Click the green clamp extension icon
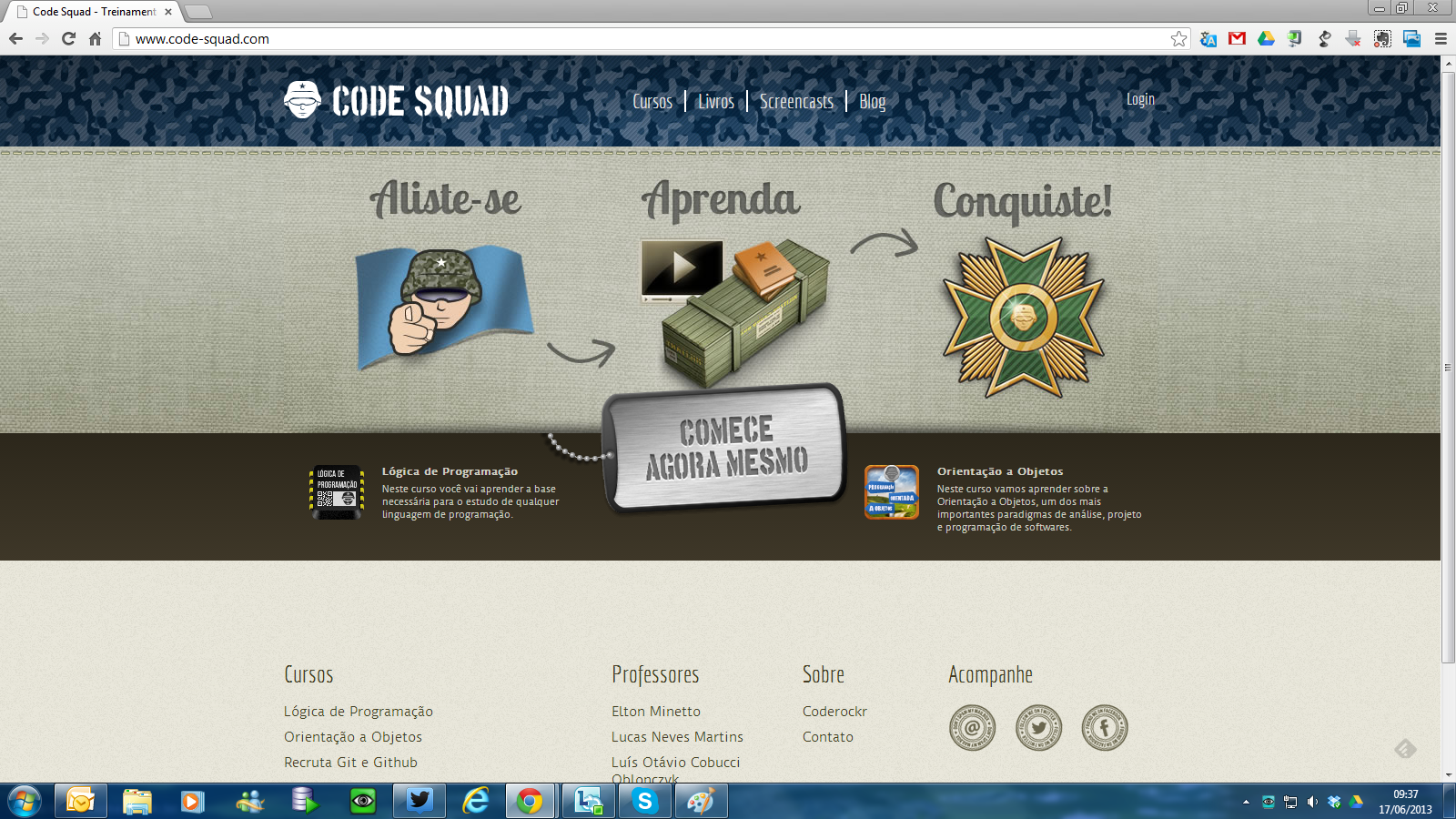The height and width of the screenshot is (819, 1456). point(1295,38)
